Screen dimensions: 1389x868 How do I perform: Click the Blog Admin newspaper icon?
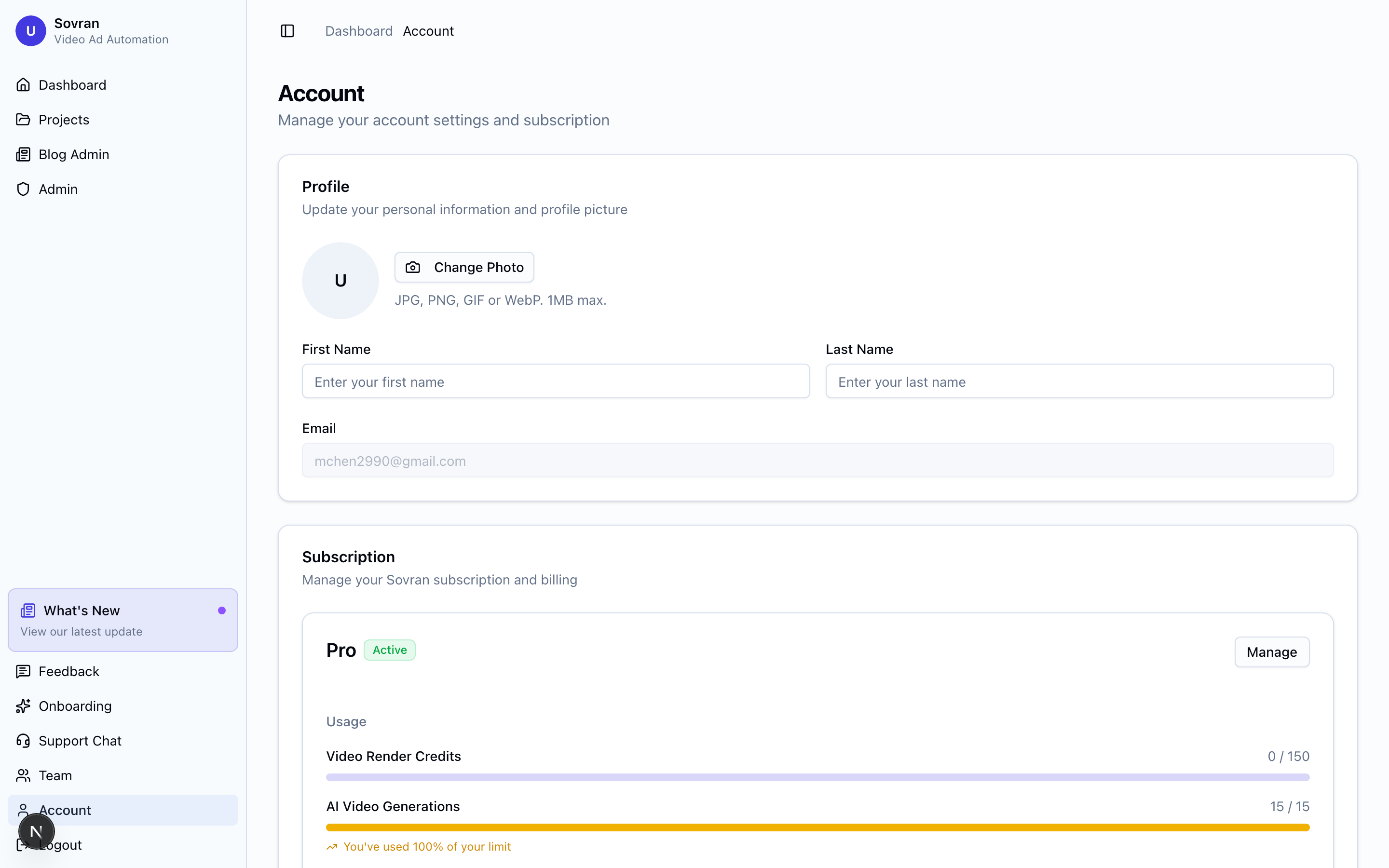23,154
